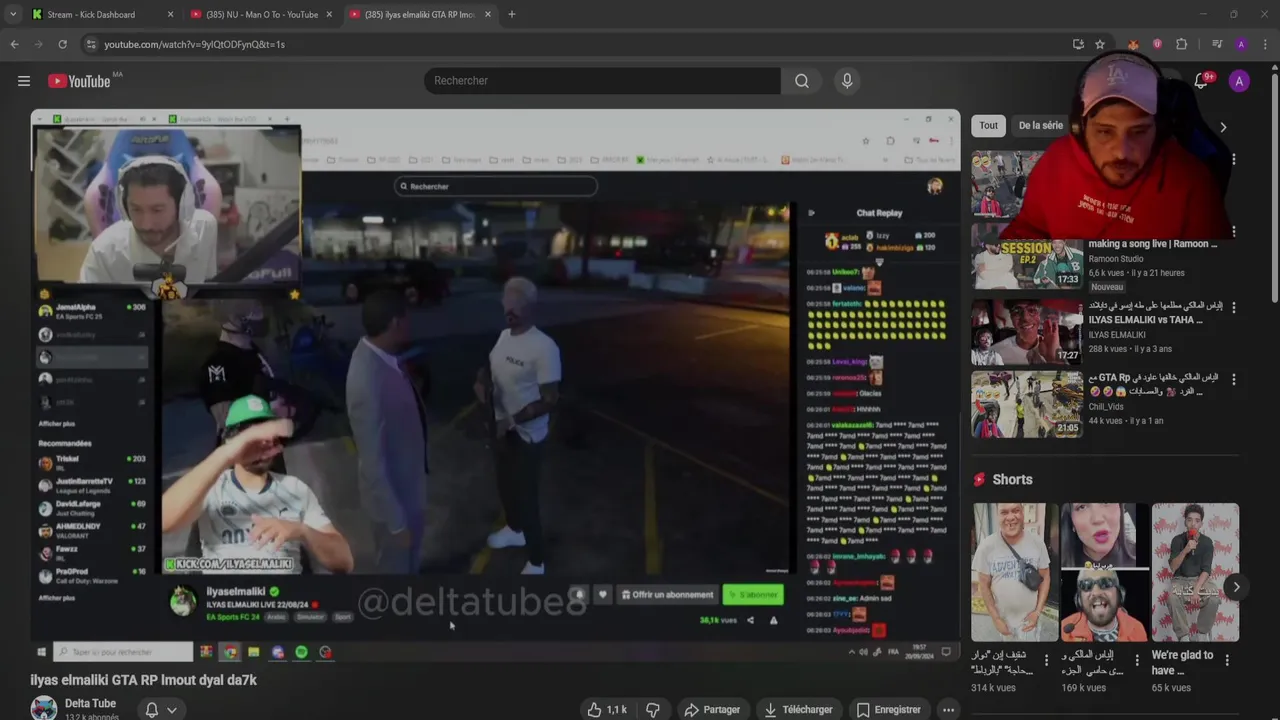
Task: Focus the Rechercher search field
Action: point(602,81)
